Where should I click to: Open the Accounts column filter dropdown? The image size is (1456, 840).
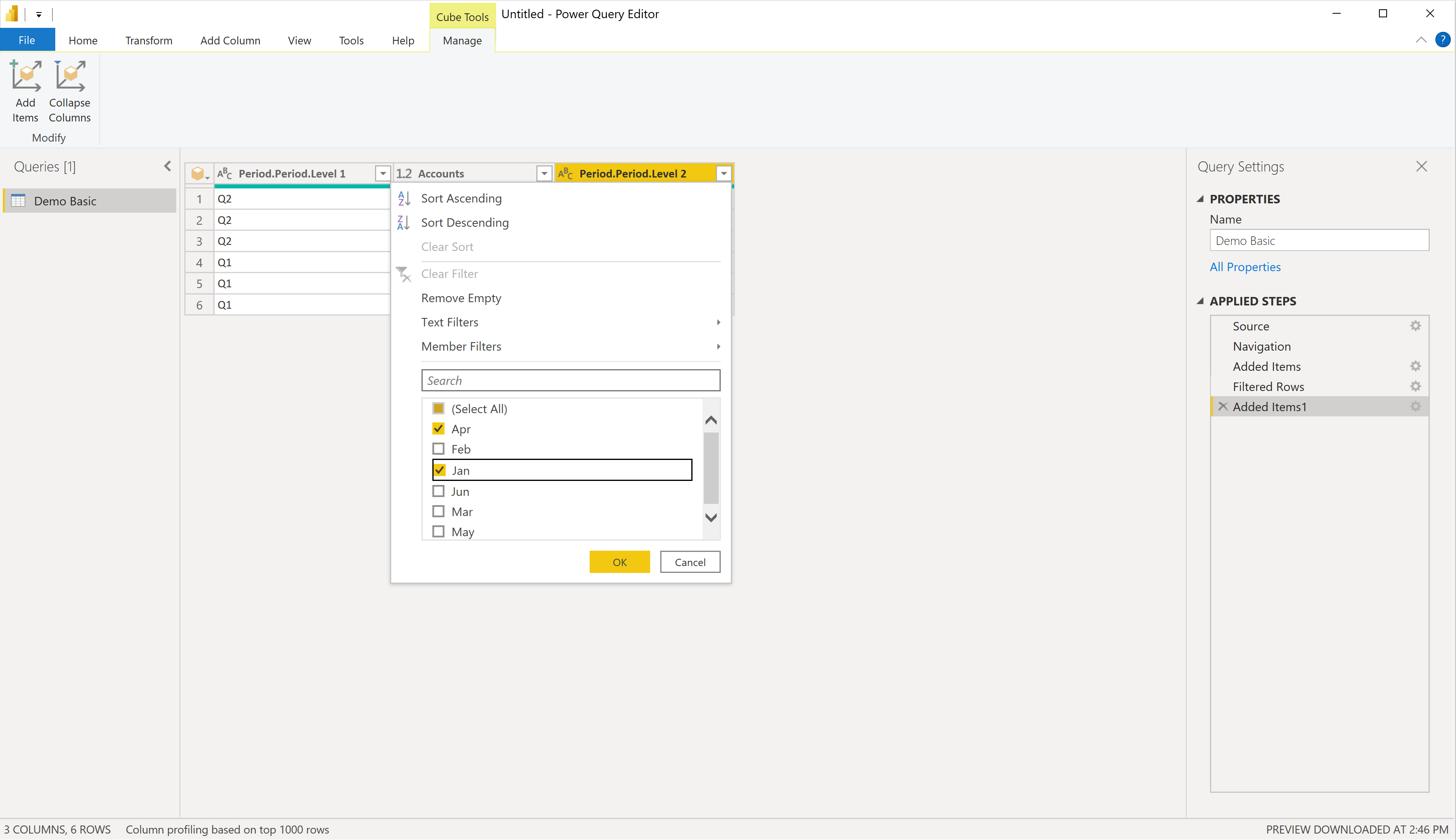point(544,173)
